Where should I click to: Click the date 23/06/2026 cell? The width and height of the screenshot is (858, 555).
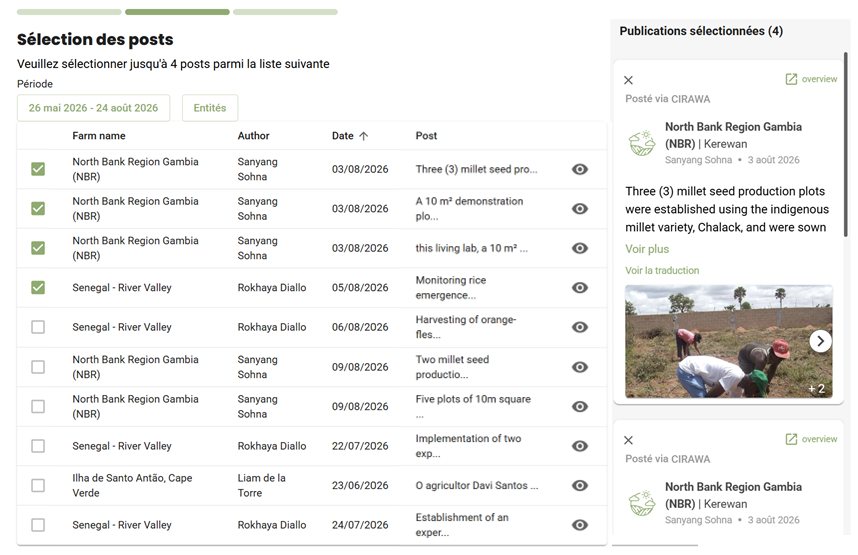[x=360, y=485]
